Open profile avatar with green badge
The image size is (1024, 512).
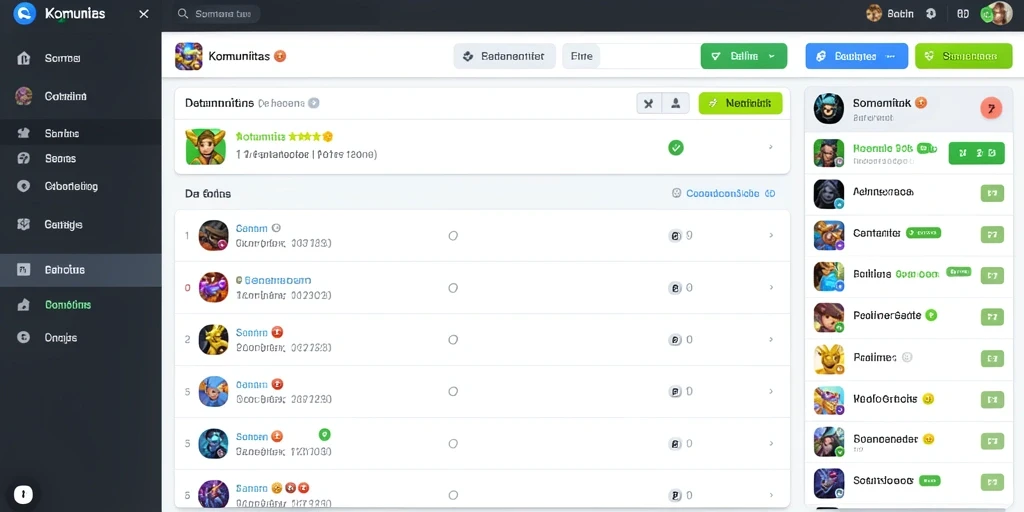pos(997,13)
